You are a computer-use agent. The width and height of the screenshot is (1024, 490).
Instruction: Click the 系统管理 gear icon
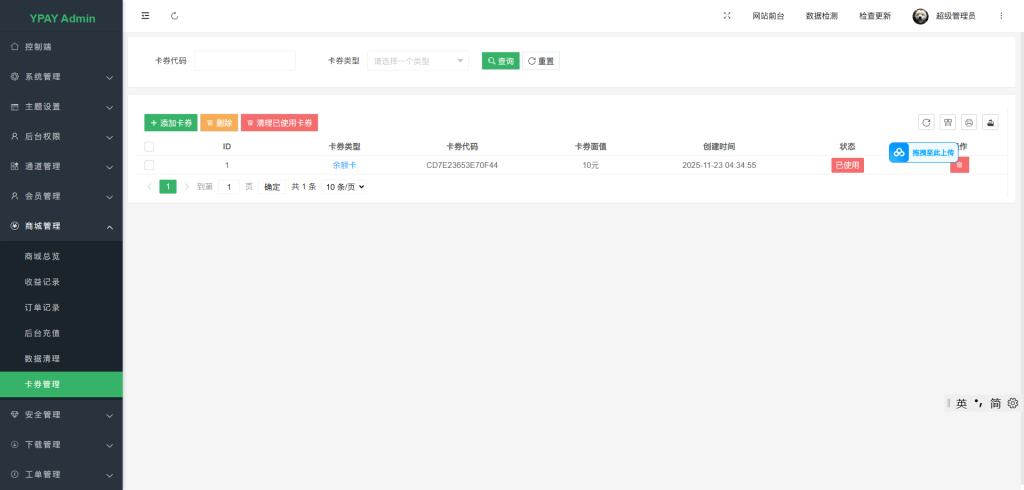[15, 76]
